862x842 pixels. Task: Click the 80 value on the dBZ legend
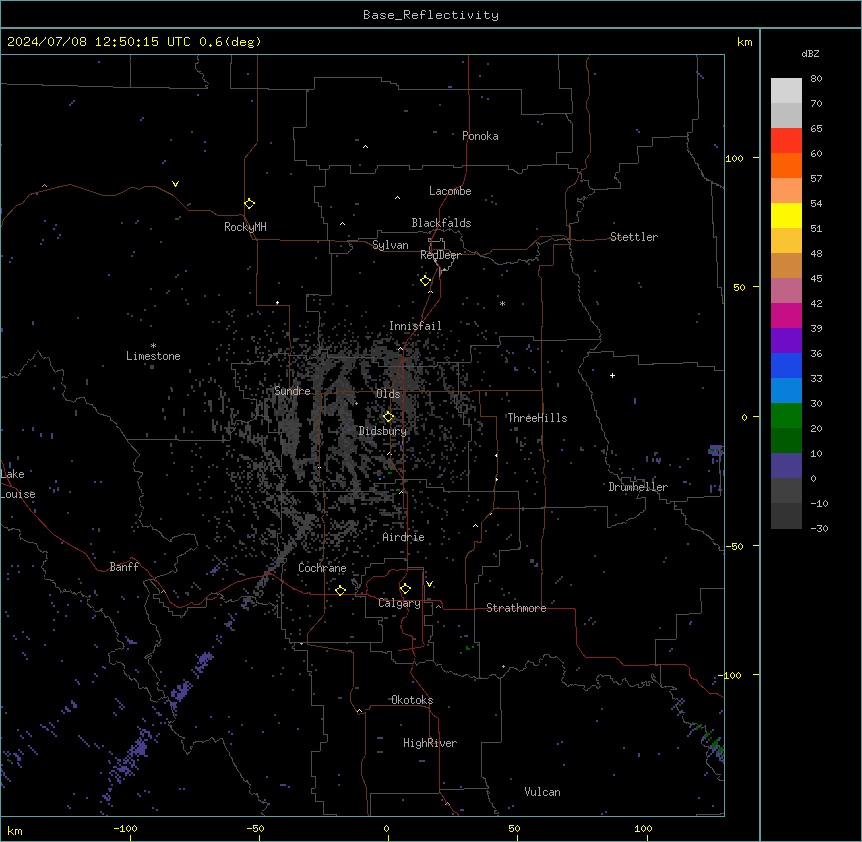[816, 79]
